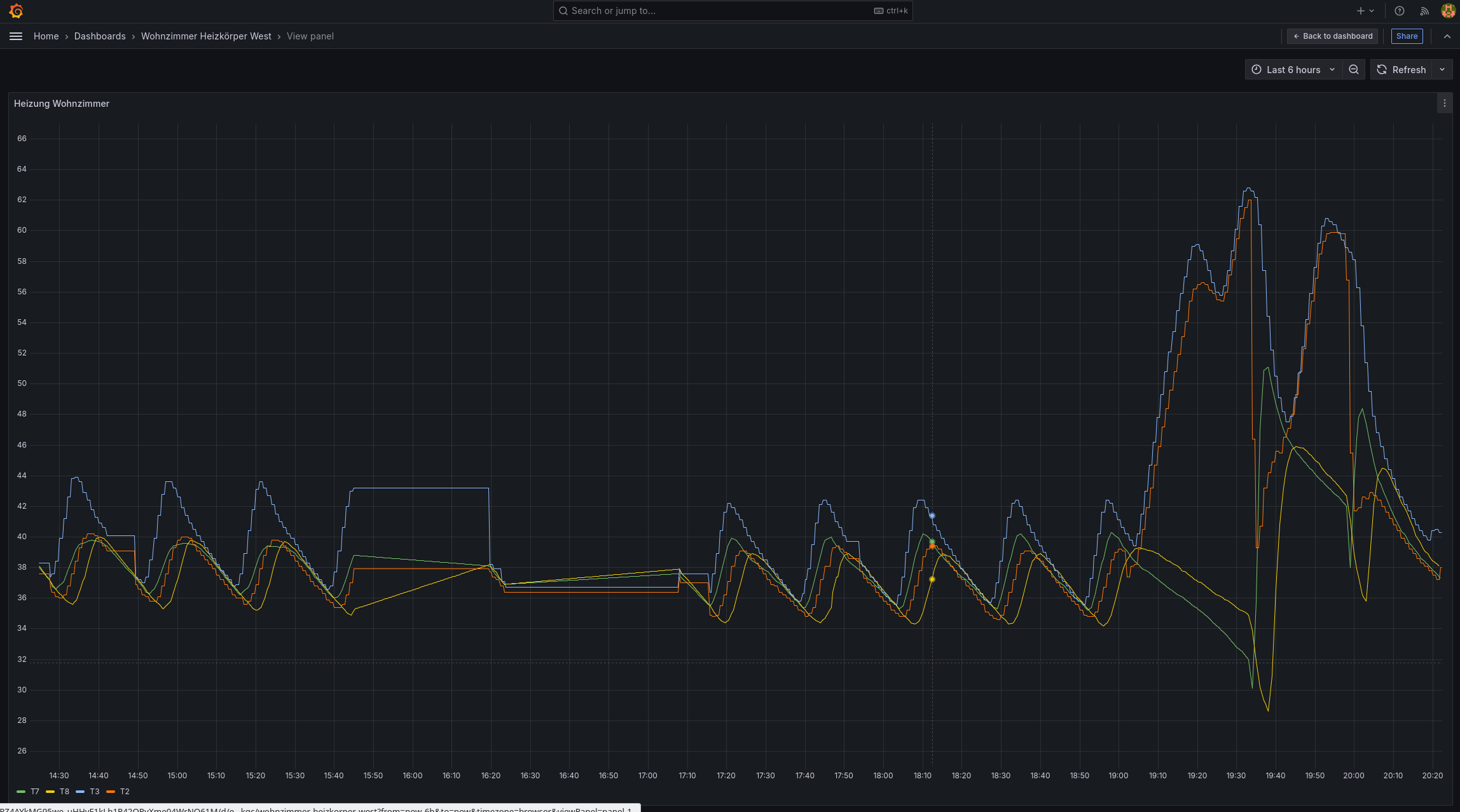
Task: Click the orange T2 legend color swatch
Action: [x=111, y=792]
